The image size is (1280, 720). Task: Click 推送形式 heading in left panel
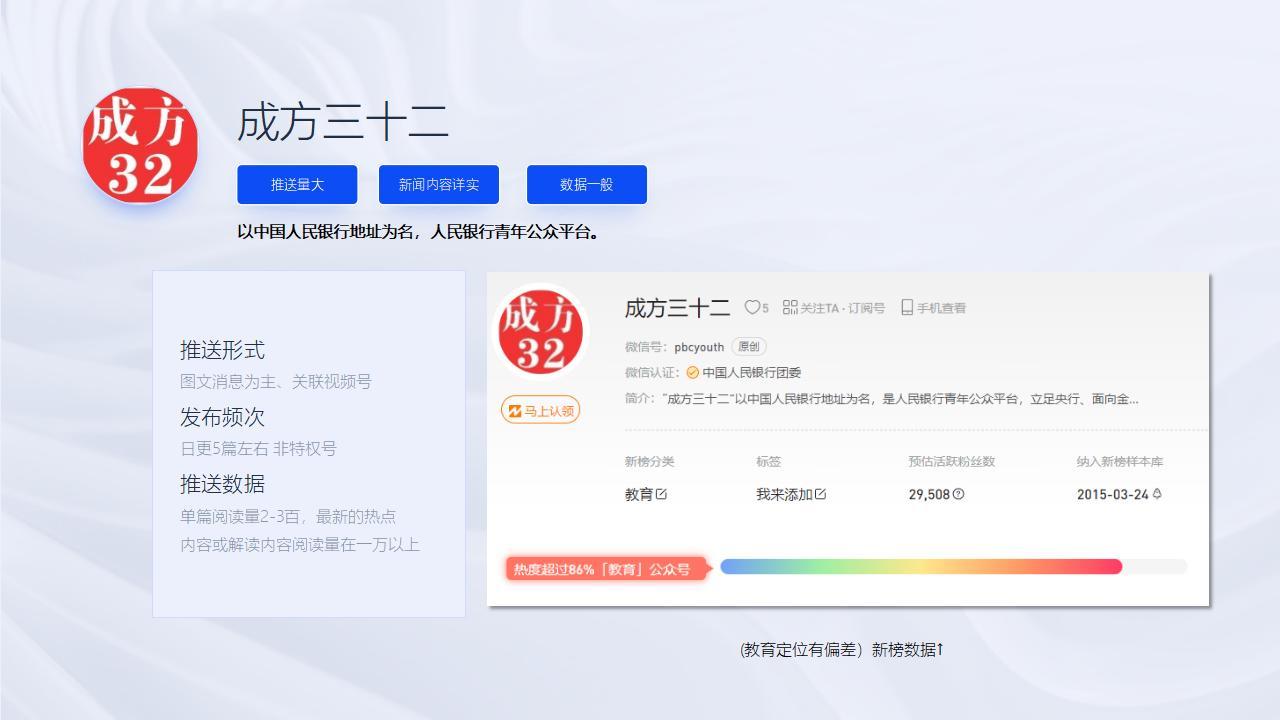pyautogui.click(x=222, y=350)
